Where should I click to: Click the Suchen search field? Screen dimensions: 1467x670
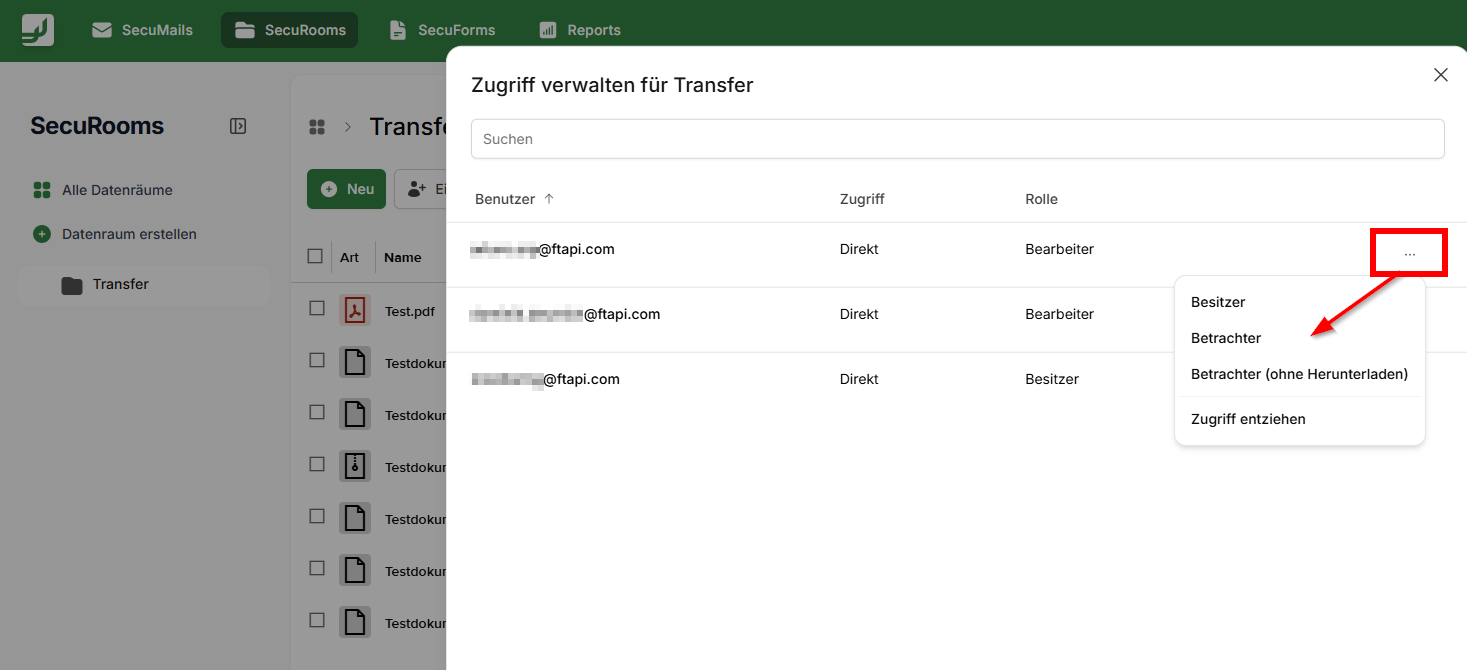coord(958,139)
